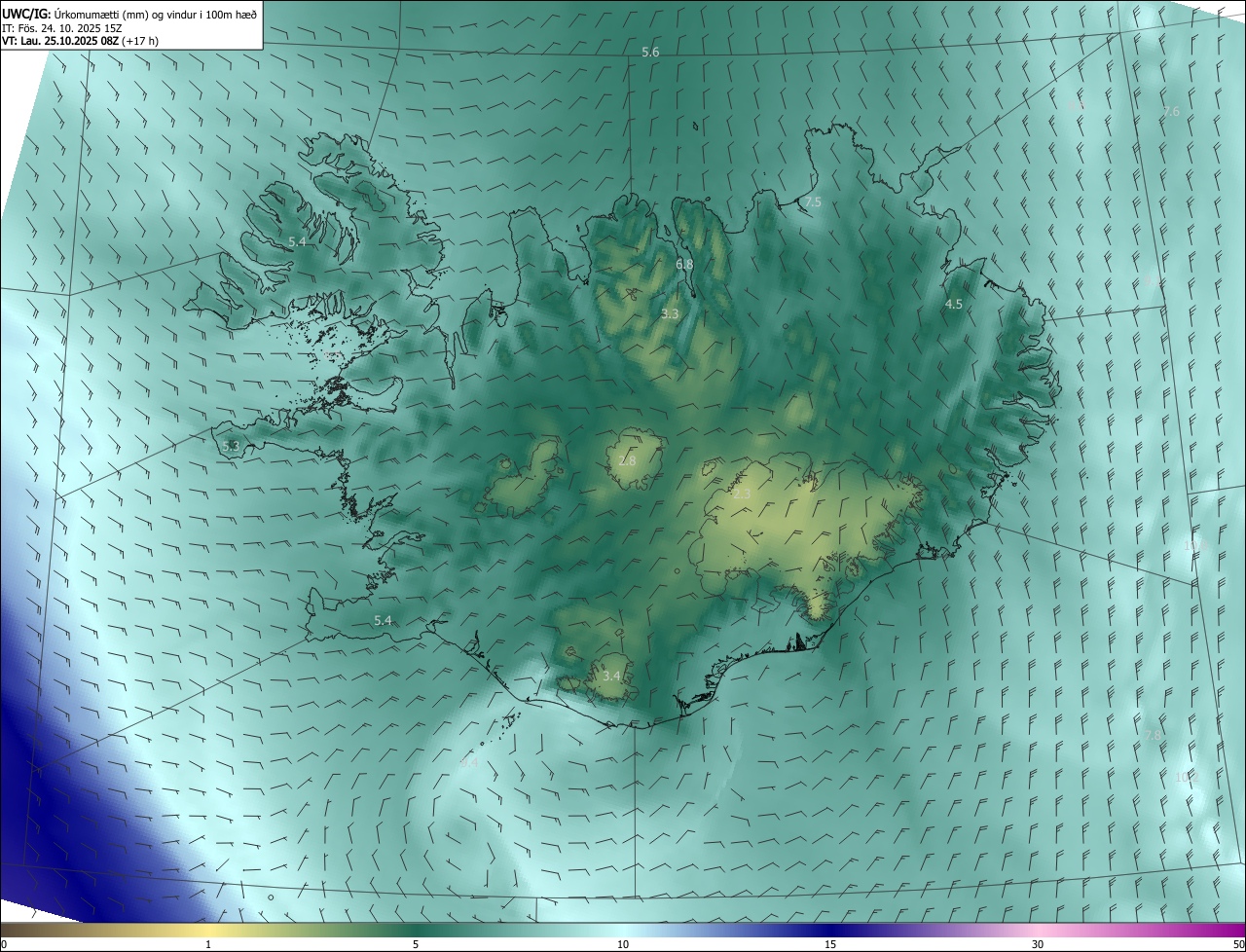Select the 7.8 value over the southeast sea

click(x=1154, y=735)
